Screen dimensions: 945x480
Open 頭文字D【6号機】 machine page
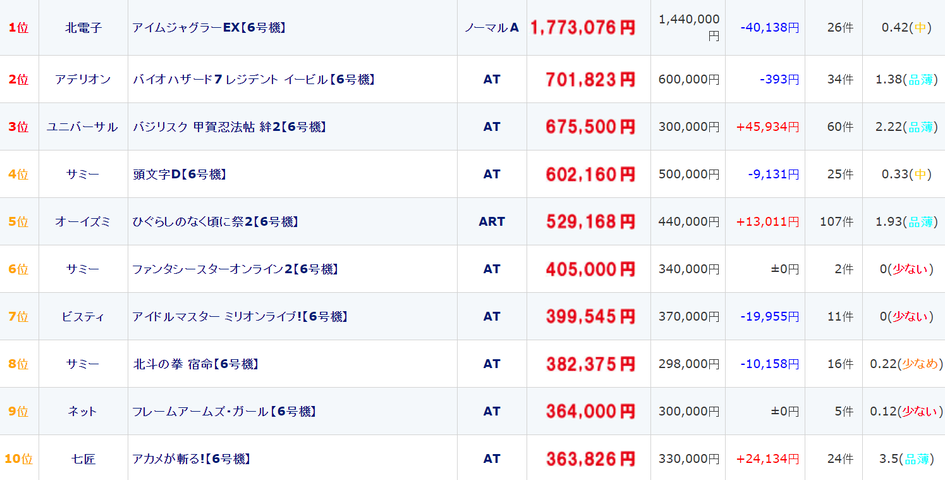[x=180, y=174]
